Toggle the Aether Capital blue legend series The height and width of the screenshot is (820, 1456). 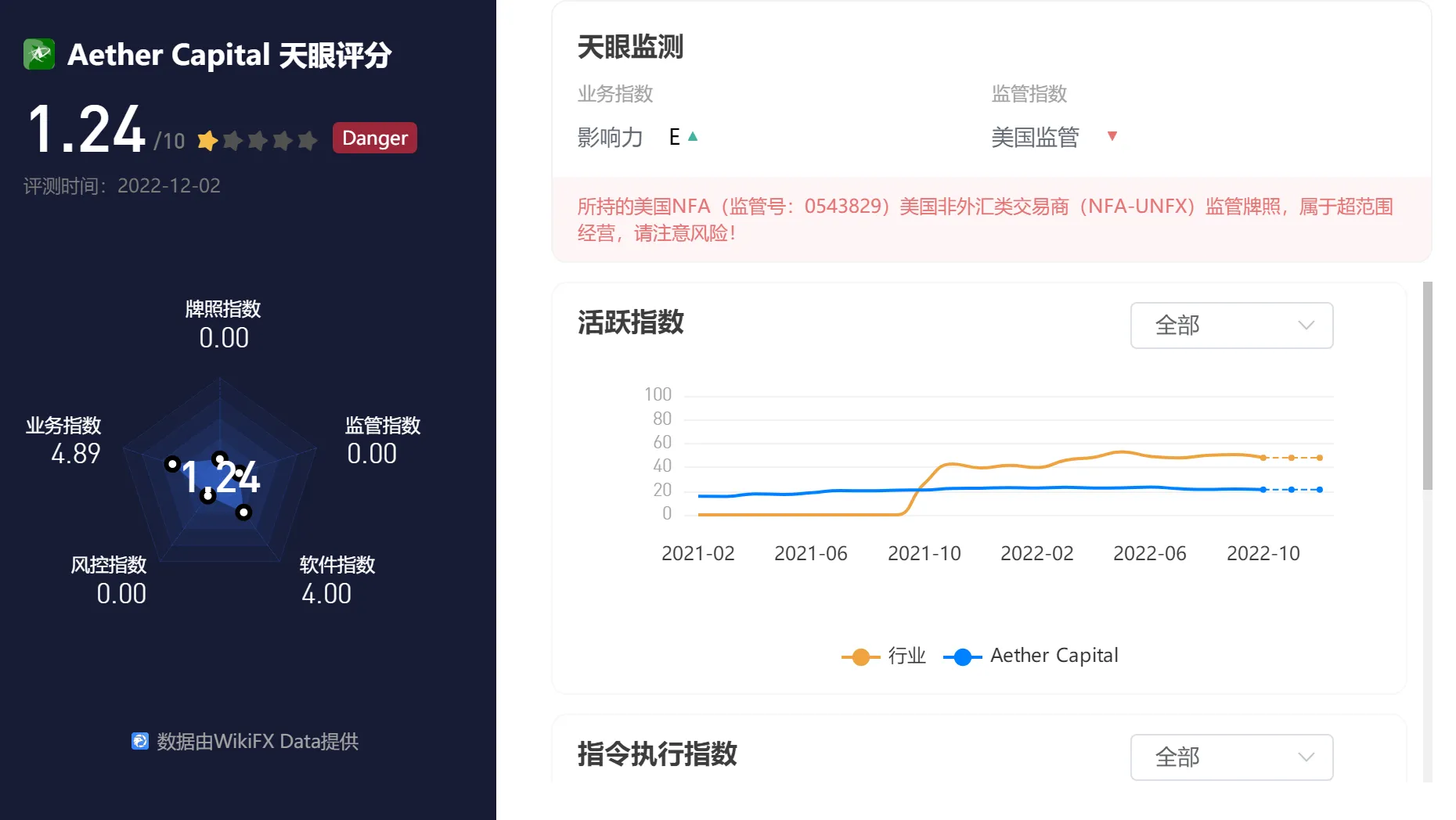pyautogui.click(x=1031, y=656)
